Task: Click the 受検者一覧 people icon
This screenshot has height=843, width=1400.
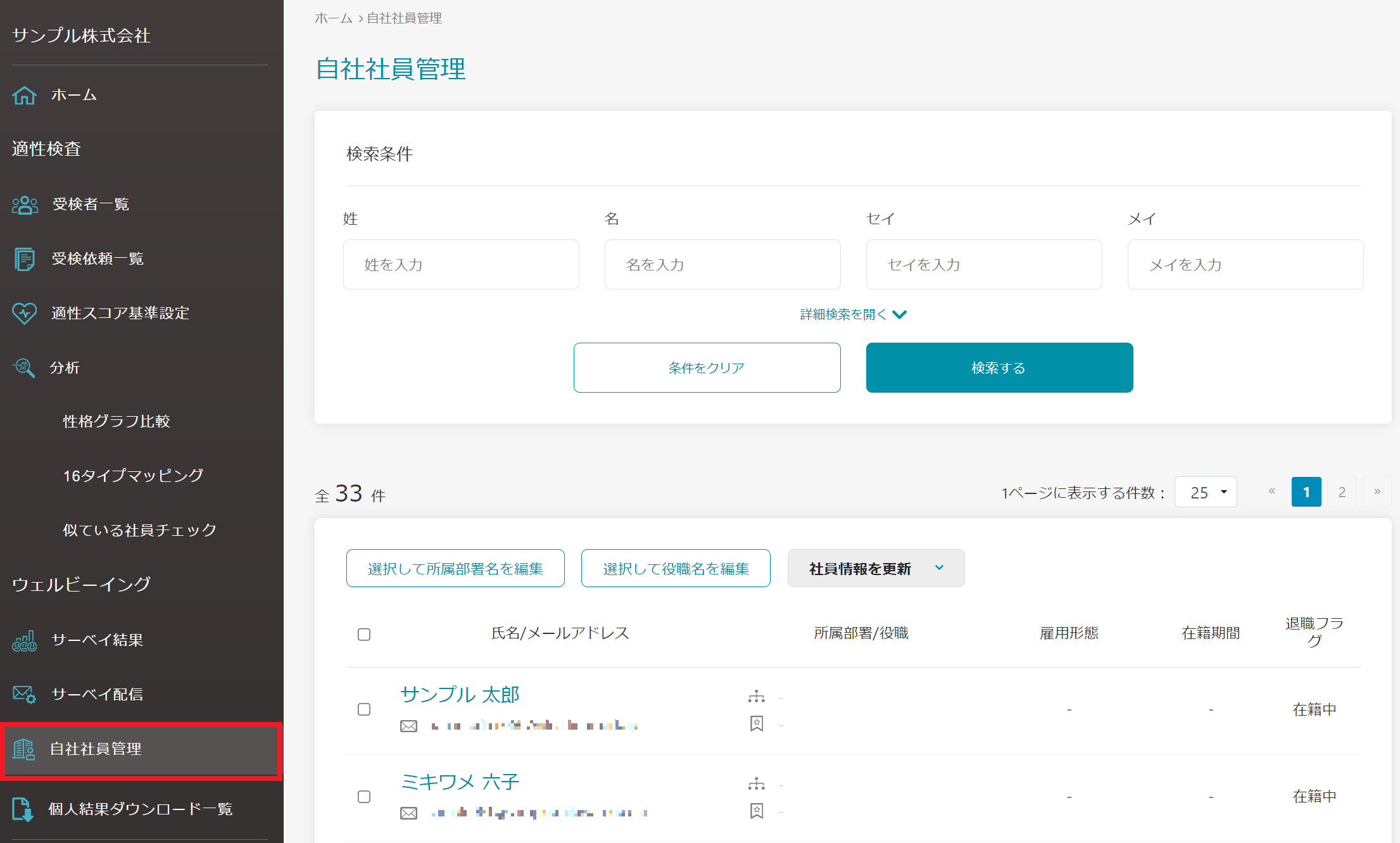Action: point(25,205)
